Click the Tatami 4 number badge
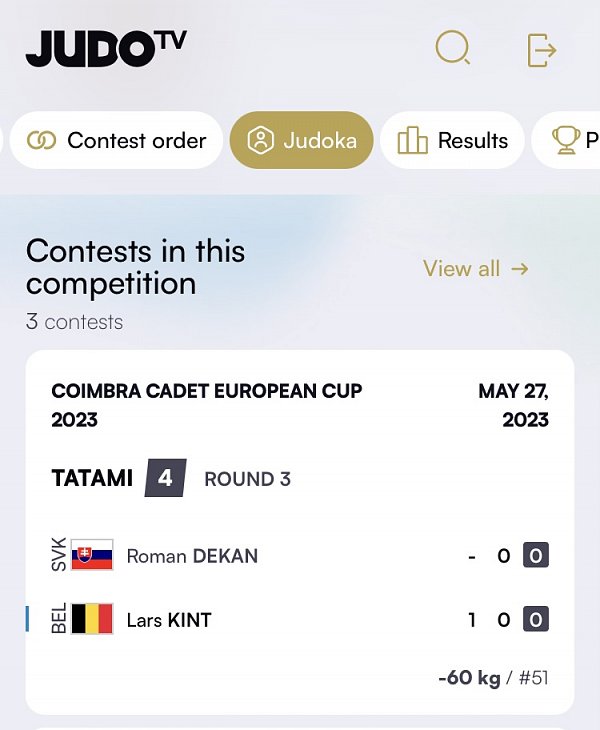Image resolution: width=600 pixels, height=730 pixels. pyautogui.click(x=165, y=478)
